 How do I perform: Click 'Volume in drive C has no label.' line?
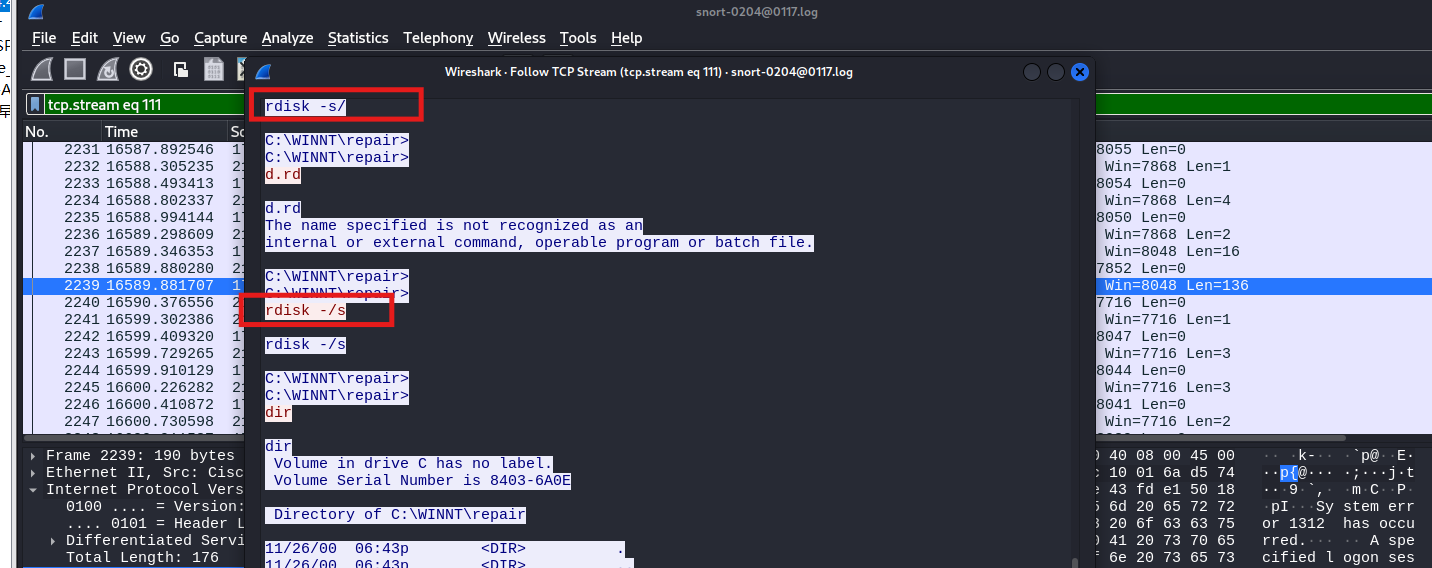[413, 464]
